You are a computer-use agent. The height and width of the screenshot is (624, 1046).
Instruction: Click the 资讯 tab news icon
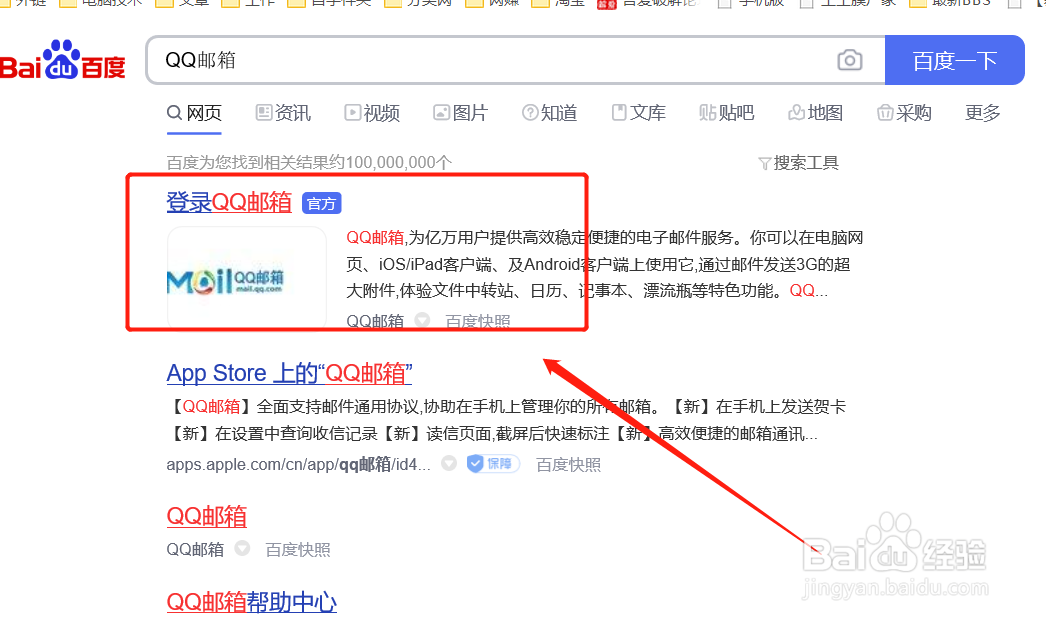(264, 113)
